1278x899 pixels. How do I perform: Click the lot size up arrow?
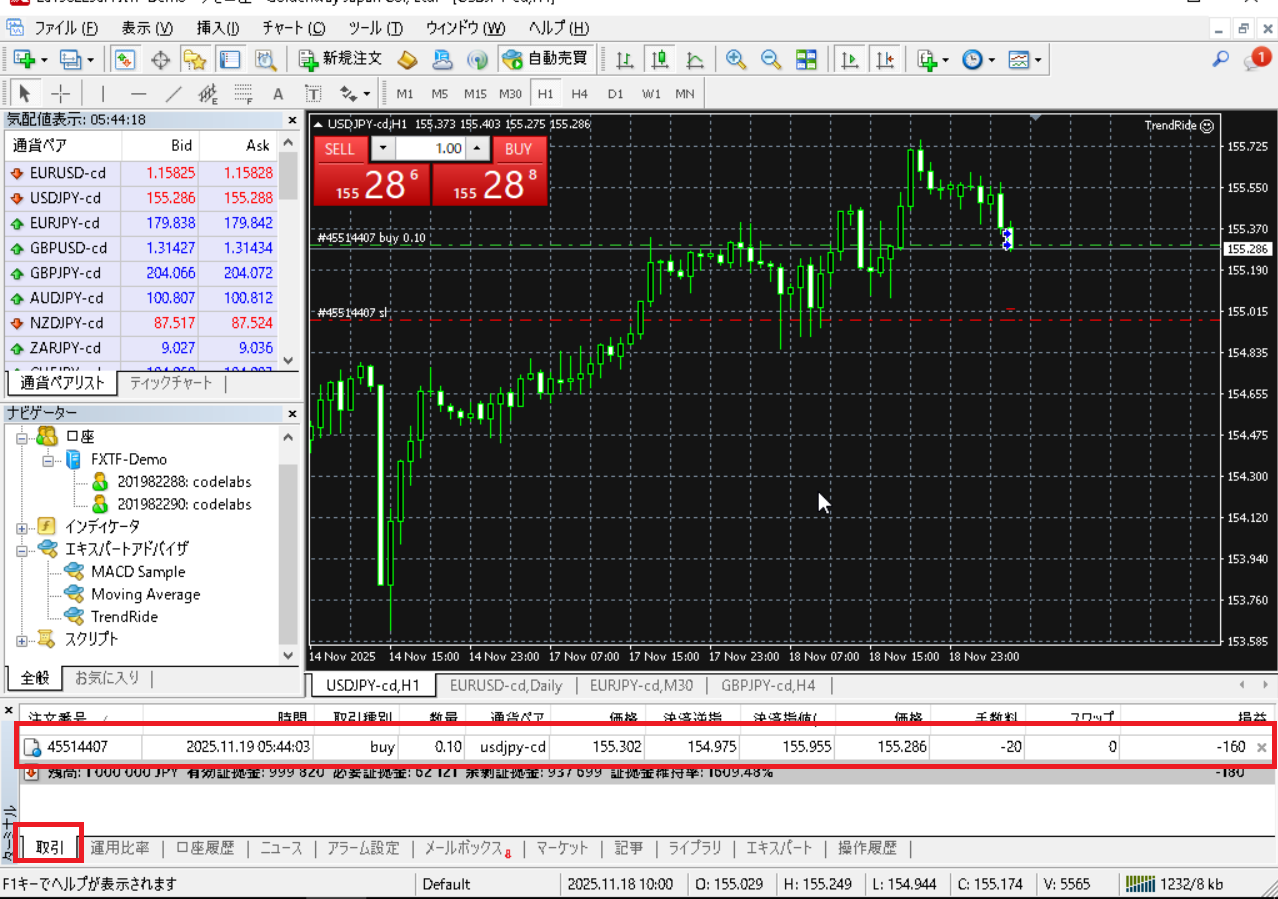point(478,149)
